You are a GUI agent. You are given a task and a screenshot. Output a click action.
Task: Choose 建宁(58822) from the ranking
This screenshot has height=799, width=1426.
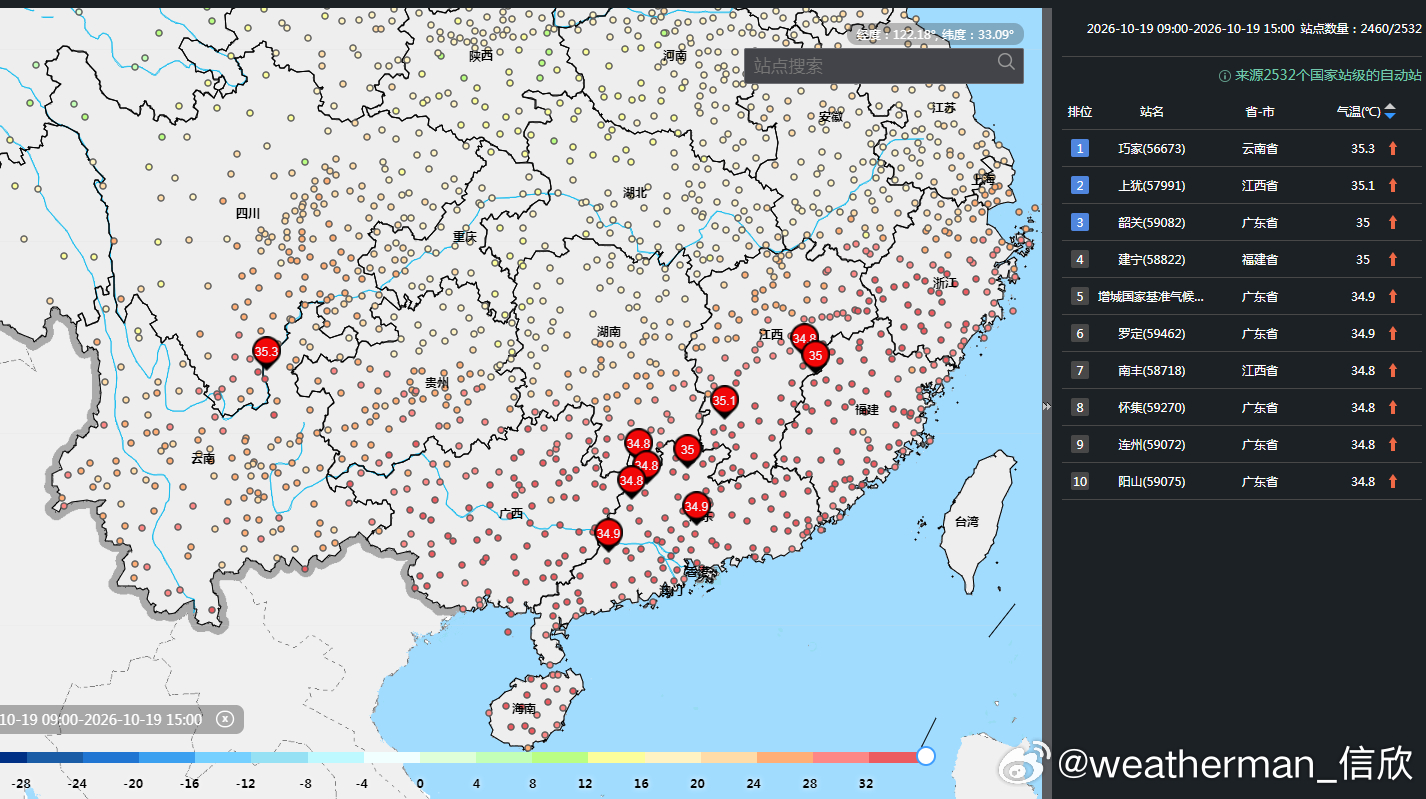click(x=1152, y=259)
